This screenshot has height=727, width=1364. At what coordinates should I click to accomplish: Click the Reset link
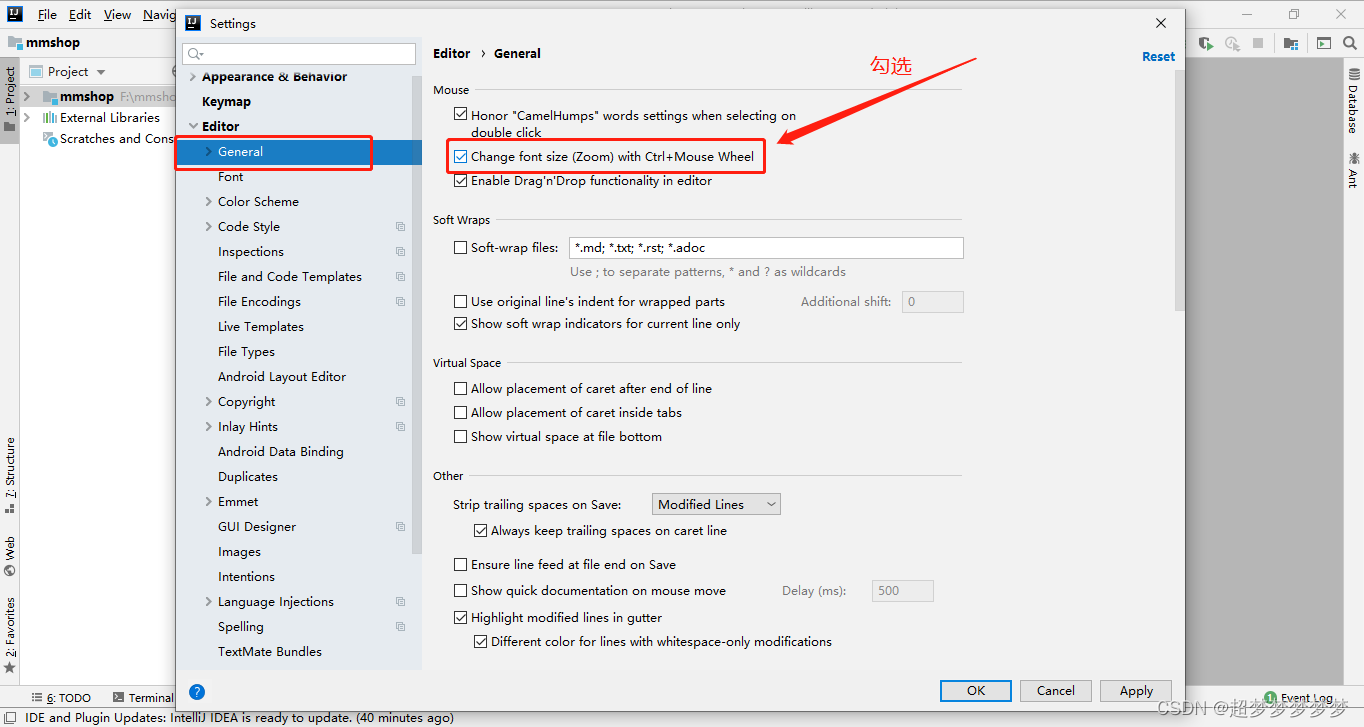1158,57
